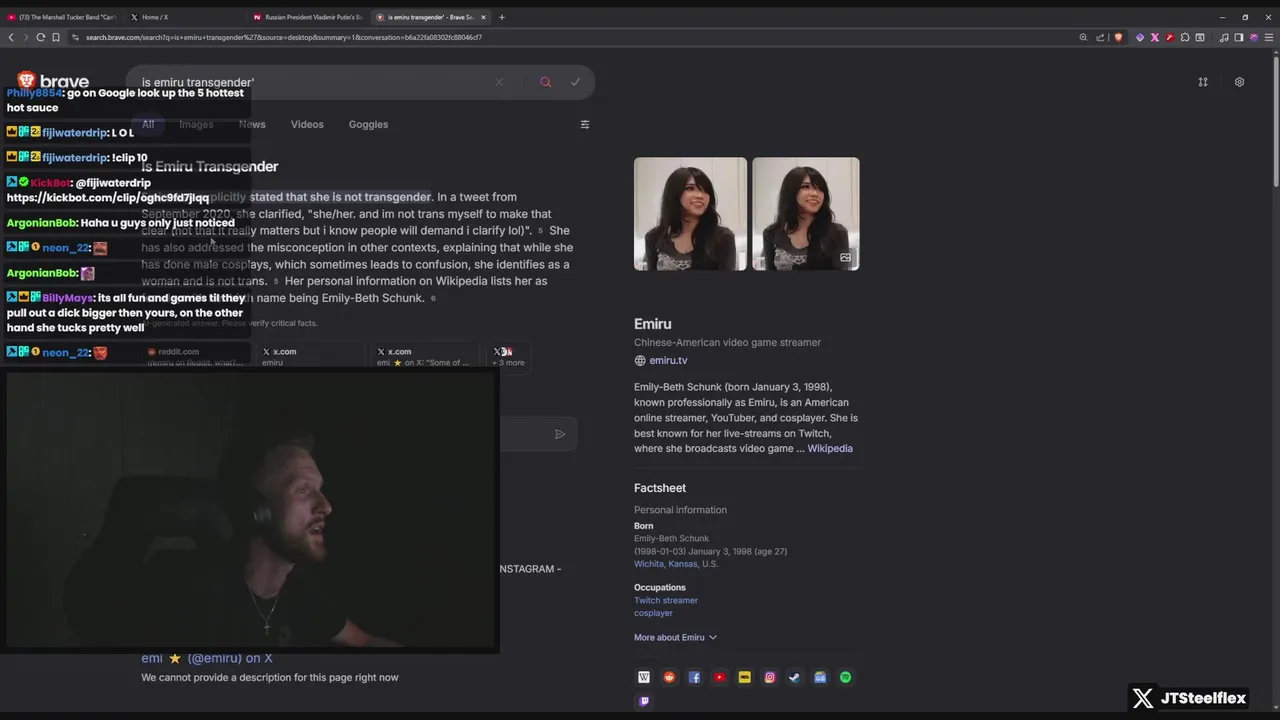Switch to the Home / X tab
Viewport: 1280px width, 720px height.
pos(186,17)
